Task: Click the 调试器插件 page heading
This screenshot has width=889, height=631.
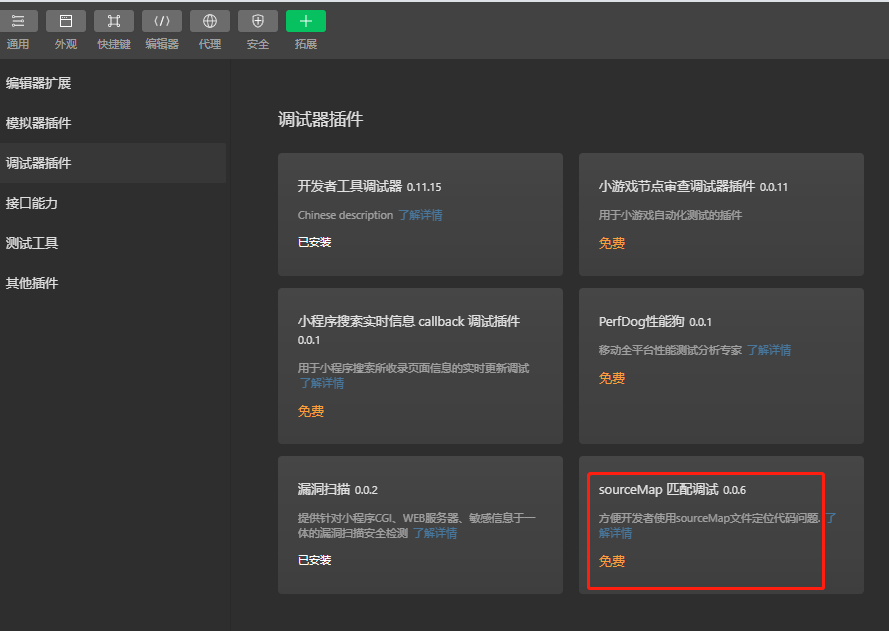Action: click(x=320, y=120)
